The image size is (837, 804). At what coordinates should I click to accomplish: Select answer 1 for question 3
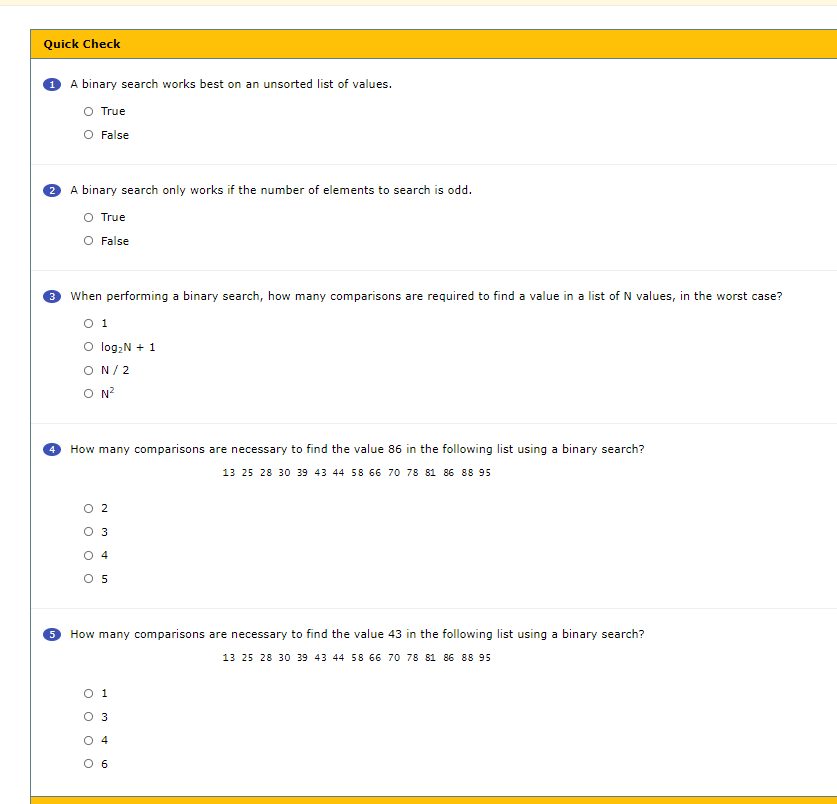[88, 323]
